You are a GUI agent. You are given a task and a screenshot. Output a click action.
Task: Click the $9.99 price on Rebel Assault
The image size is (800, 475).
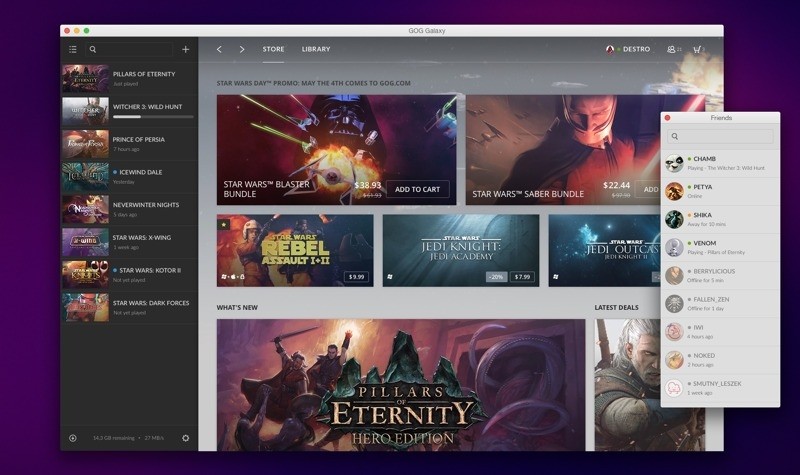(356, 277)
